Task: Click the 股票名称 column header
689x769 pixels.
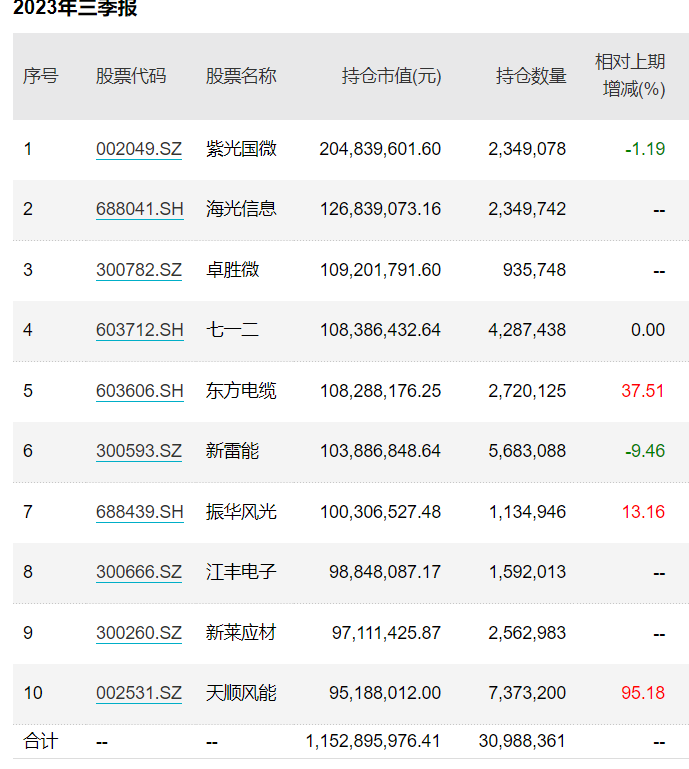Action: pyautogui.click(x=241, y=76)
